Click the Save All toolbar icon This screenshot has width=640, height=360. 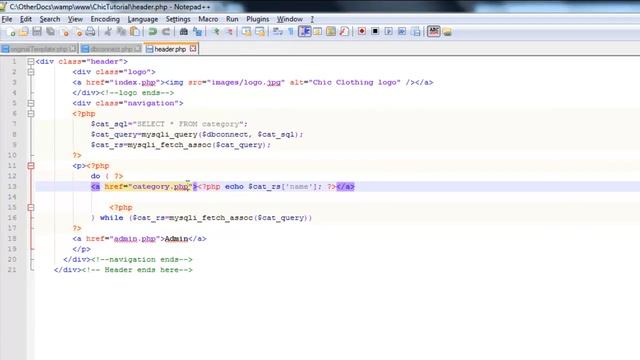click(51, 32)
